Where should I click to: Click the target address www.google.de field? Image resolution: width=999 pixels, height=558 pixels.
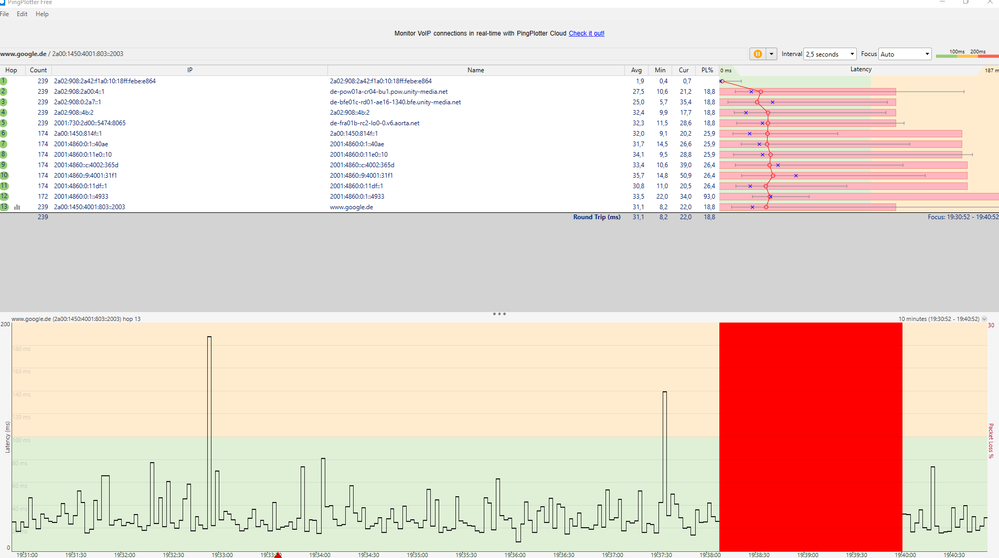(62, 54)
